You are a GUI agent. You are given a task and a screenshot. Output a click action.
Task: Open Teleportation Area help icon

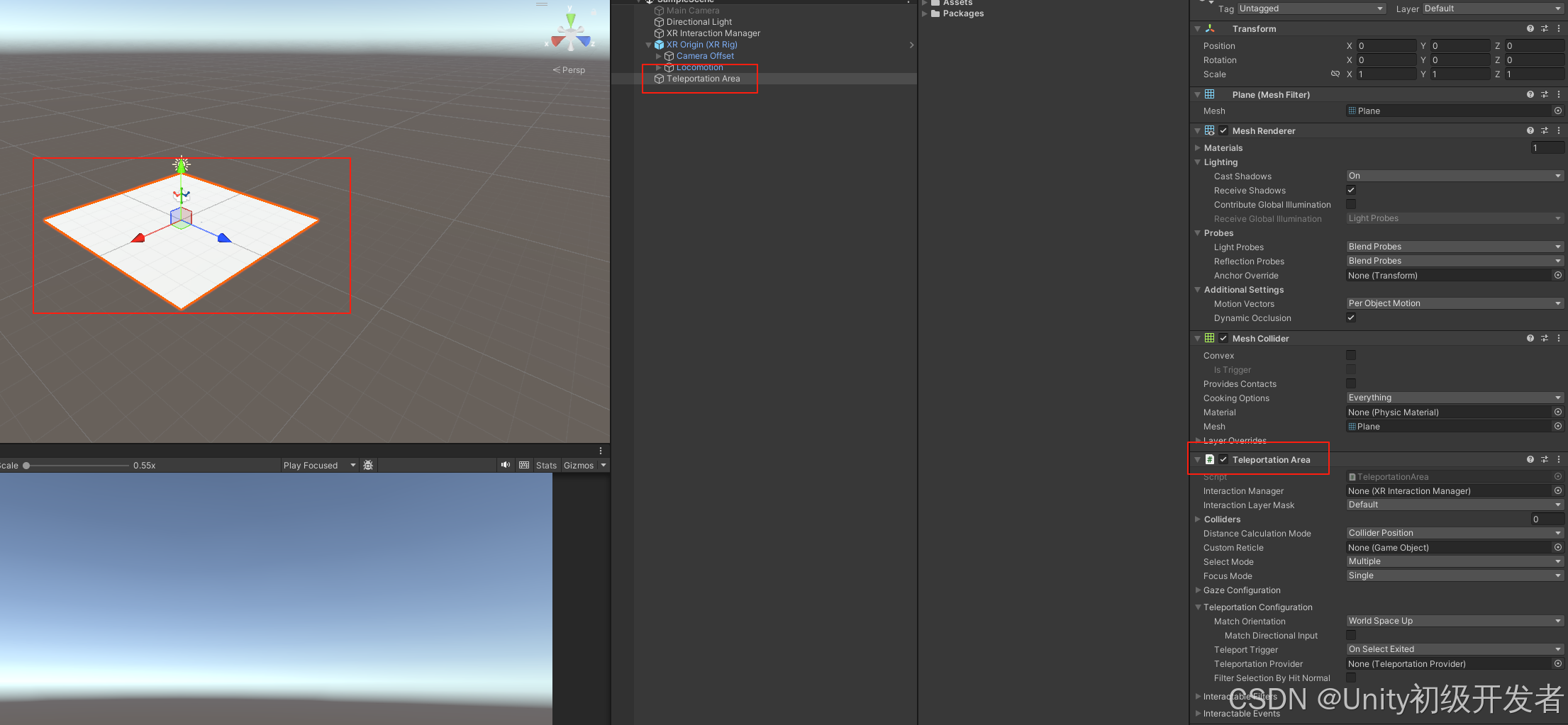pos(1530,459)
